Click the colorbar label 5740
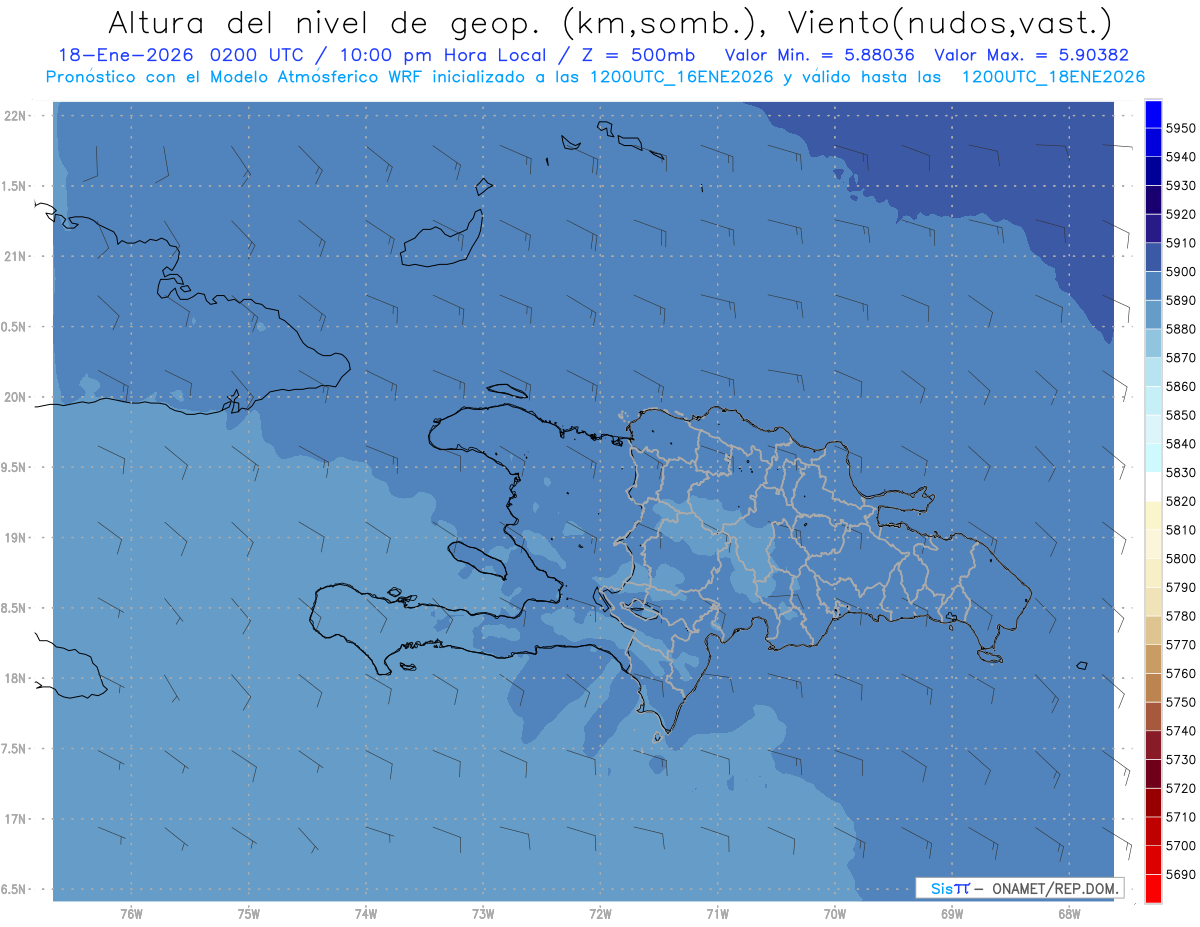Screen dimensions: 1200x927 coord(1180,731)
